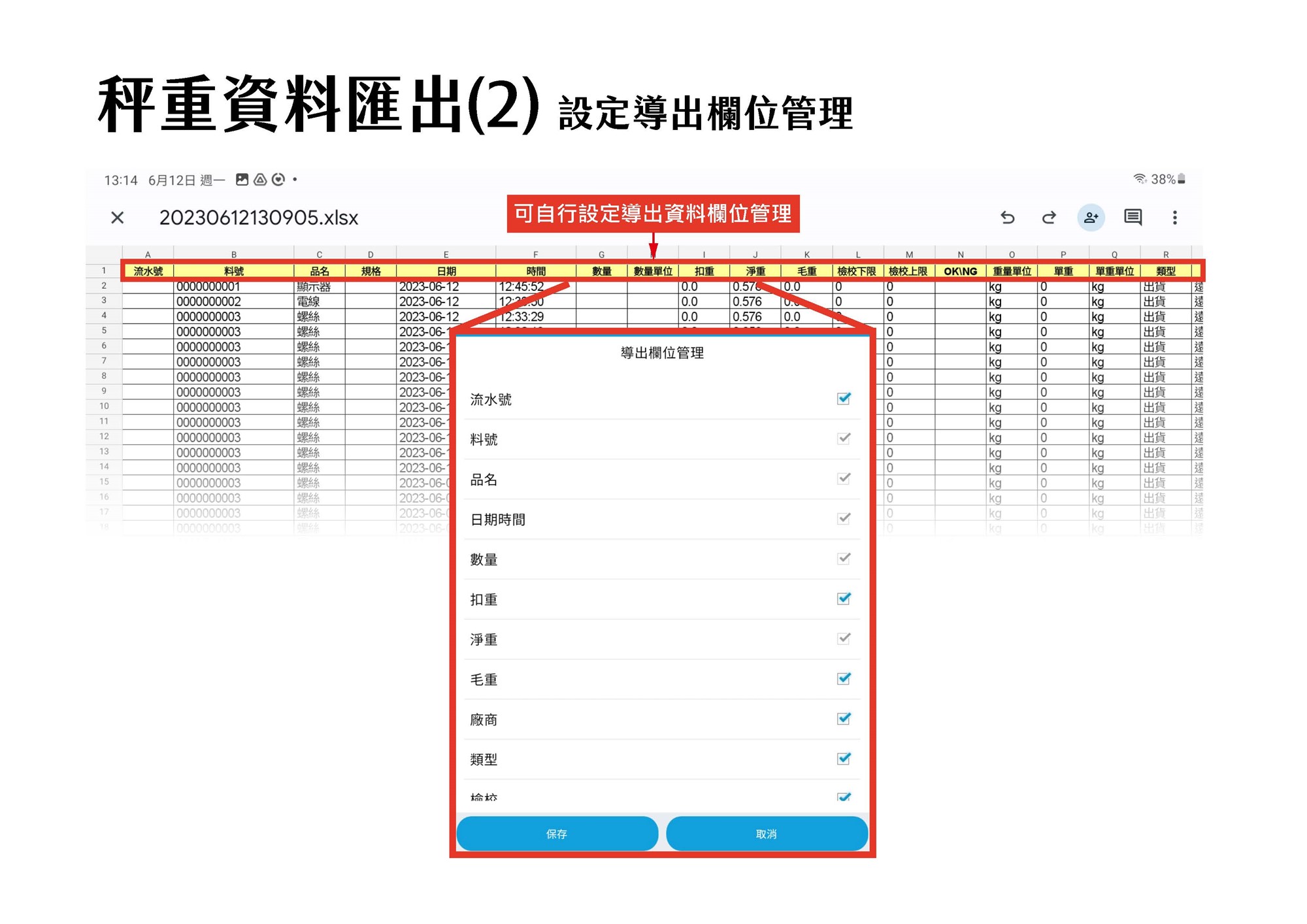This screenshot has height=924, width=1307.
Task: Select the 數量單位 header cell
Action: (653, 271)
